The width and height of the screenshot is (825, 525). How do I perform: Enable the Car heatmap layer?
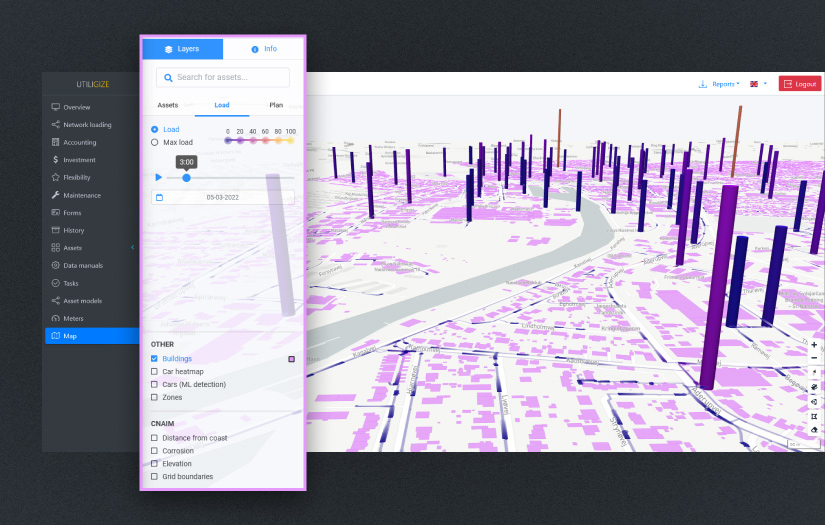click(154, 372)
